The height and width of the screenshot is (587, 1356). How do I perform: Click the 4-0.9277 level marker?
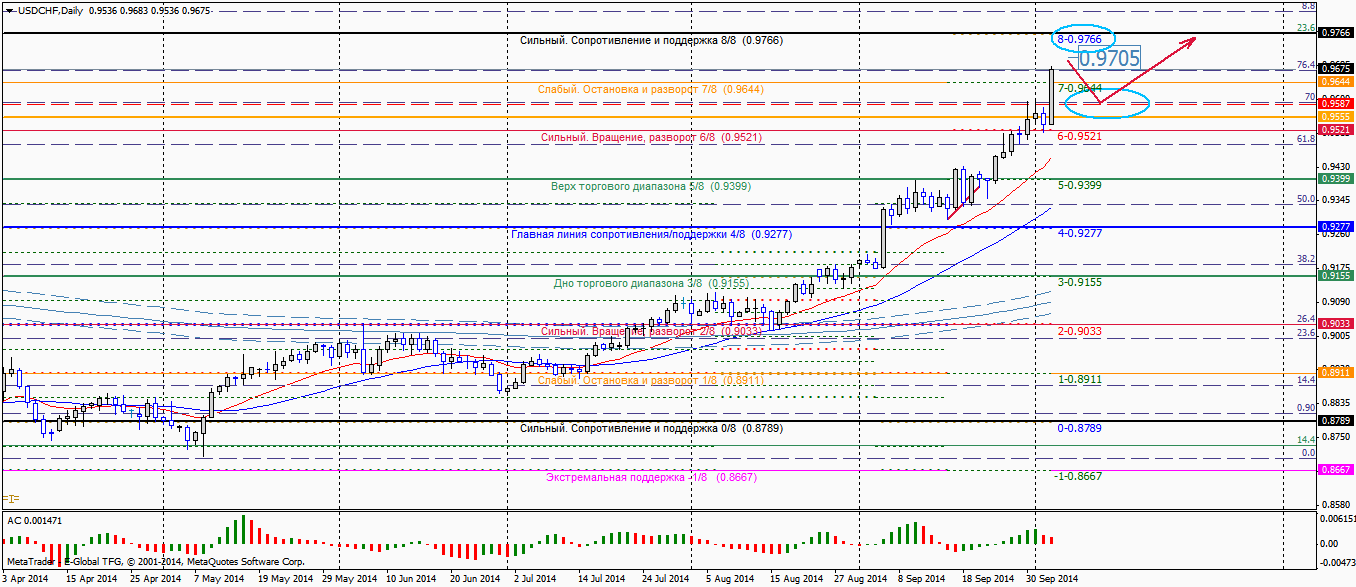(x=1079, y=233)
